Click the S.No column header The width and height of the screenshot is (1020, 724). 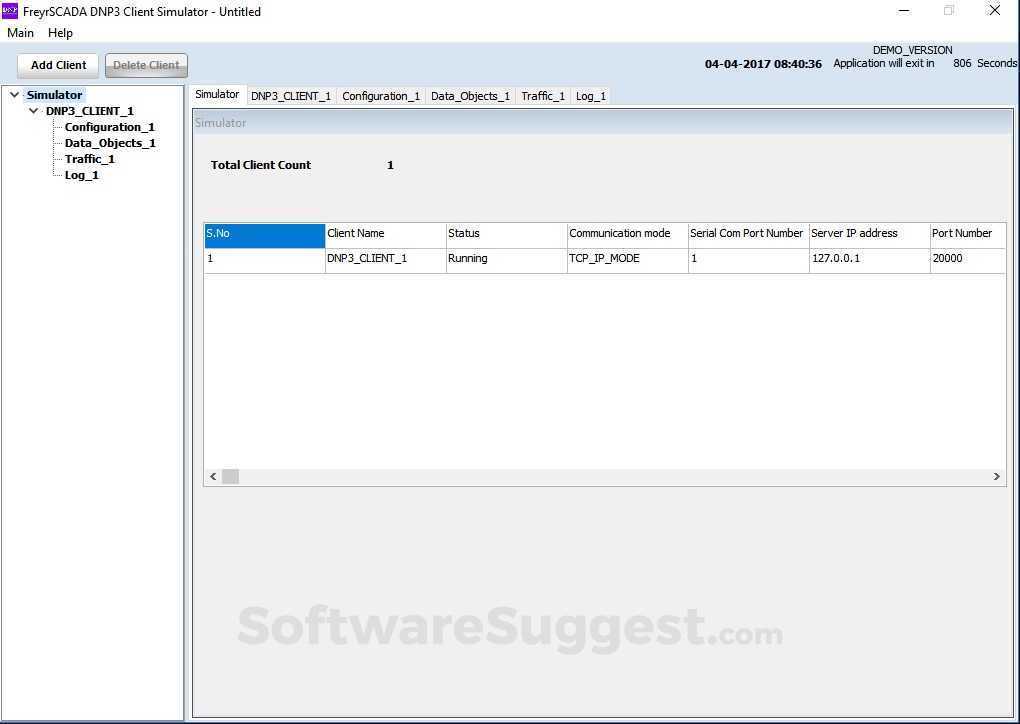(263, 233)
